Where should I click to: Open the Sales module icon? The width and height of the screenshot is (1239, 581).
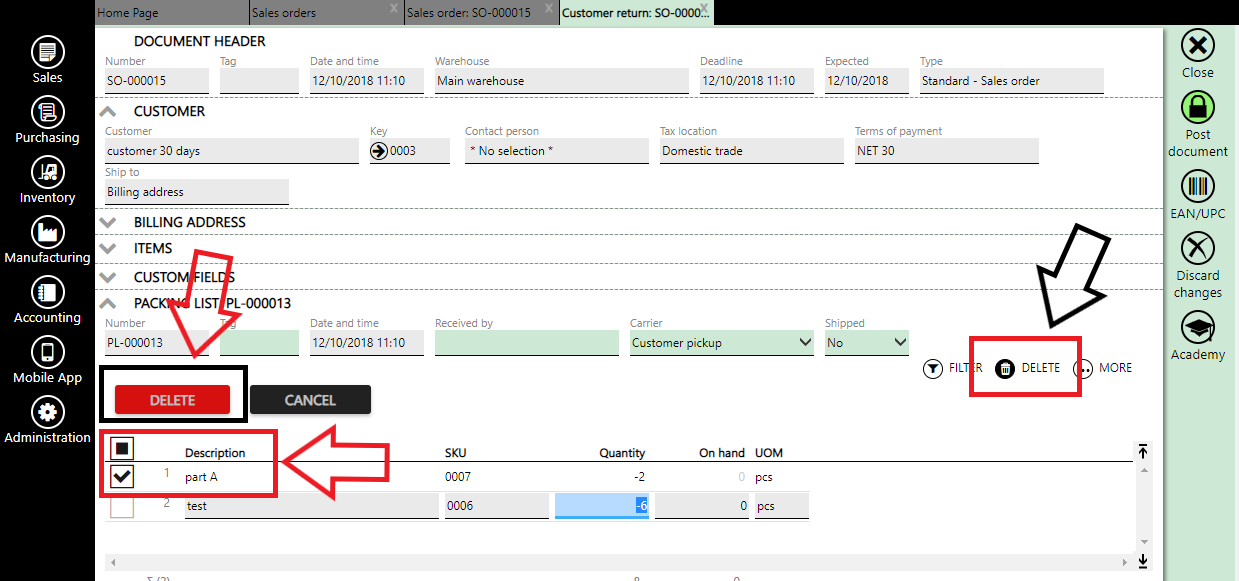pos(48,52)
